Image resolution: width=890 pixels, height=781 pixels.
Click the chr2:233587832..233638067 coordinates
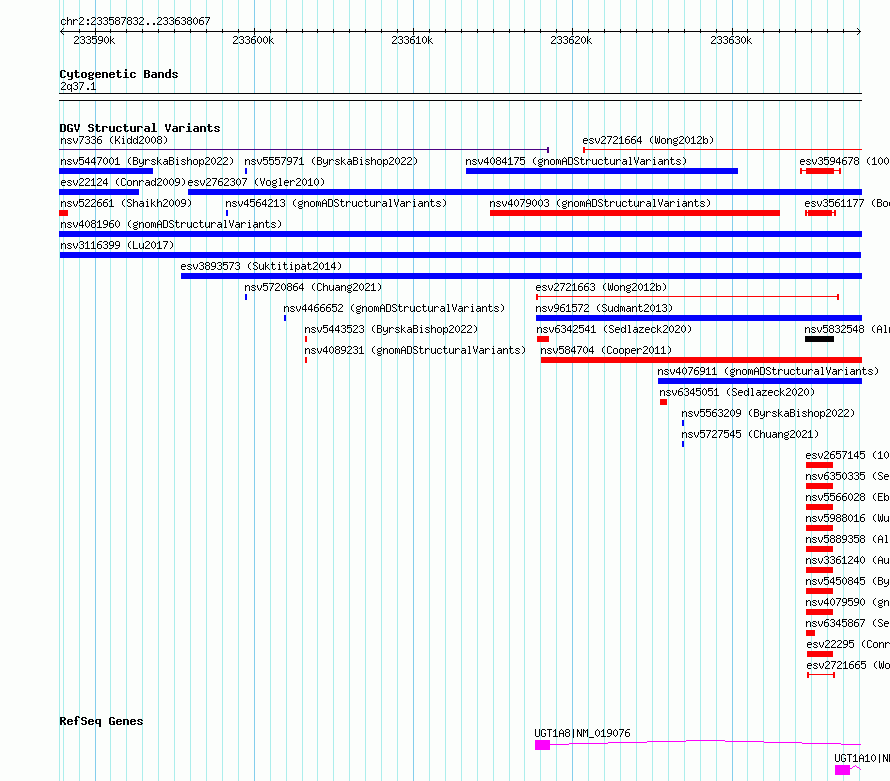tap(135, 21)
